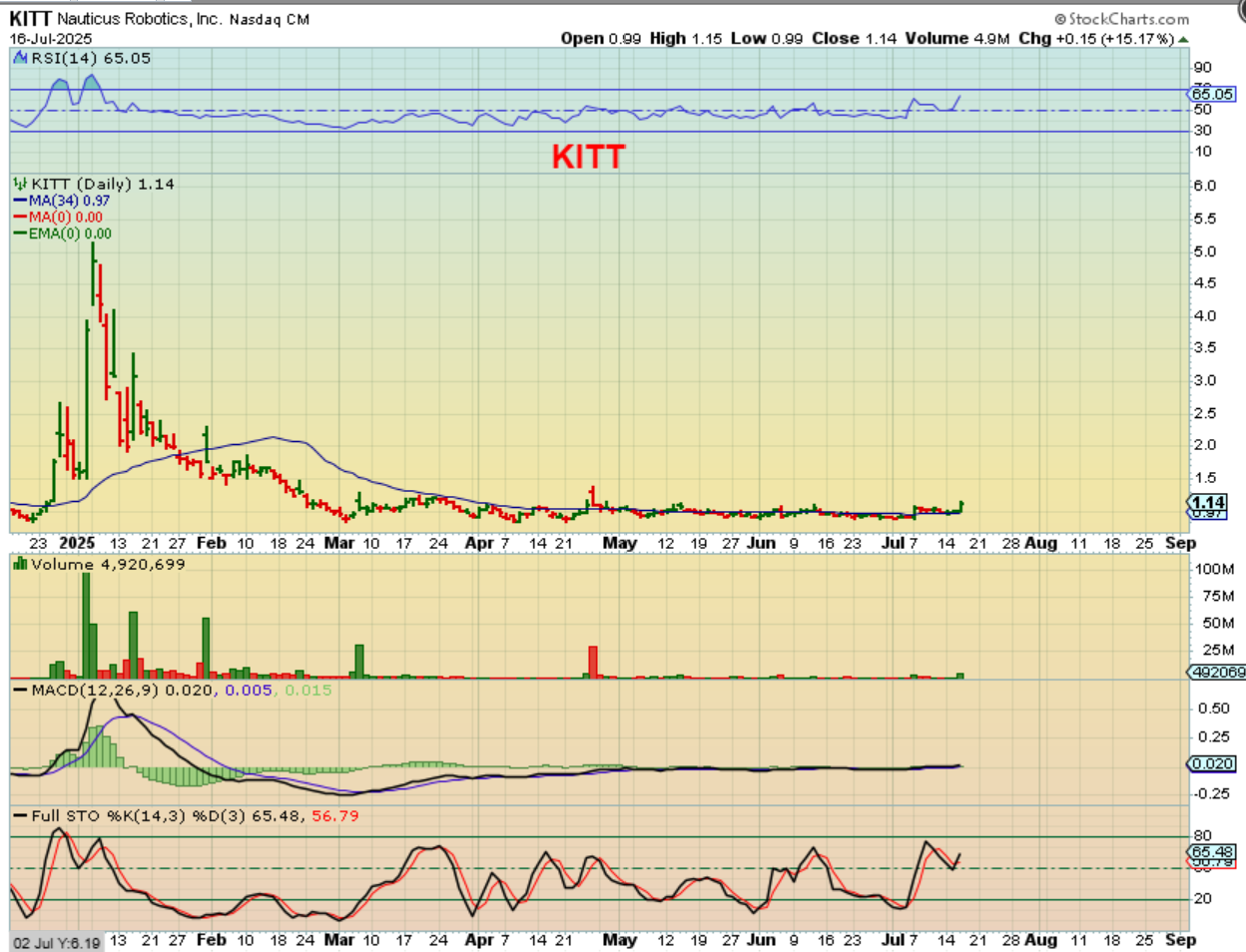Click the KITT ticker symbol in the header
Viewport: 1246px width, 952px height.
(x=30, y=18)
